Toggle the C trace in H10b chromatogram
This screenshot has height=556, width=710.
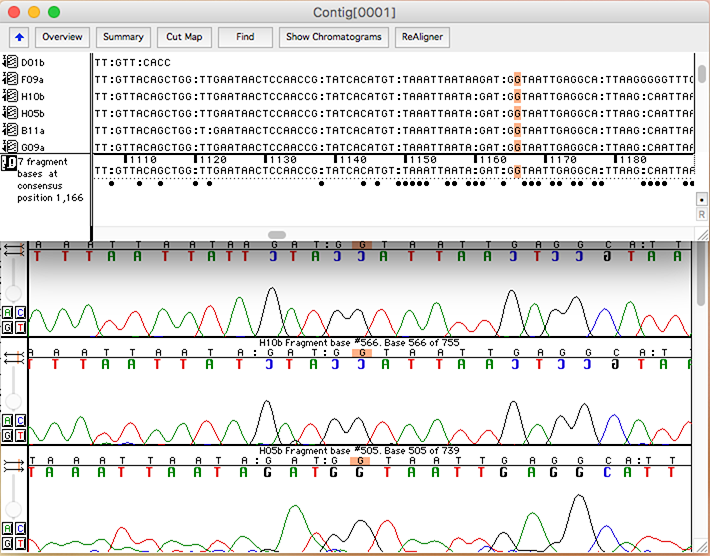click(20, 420)
